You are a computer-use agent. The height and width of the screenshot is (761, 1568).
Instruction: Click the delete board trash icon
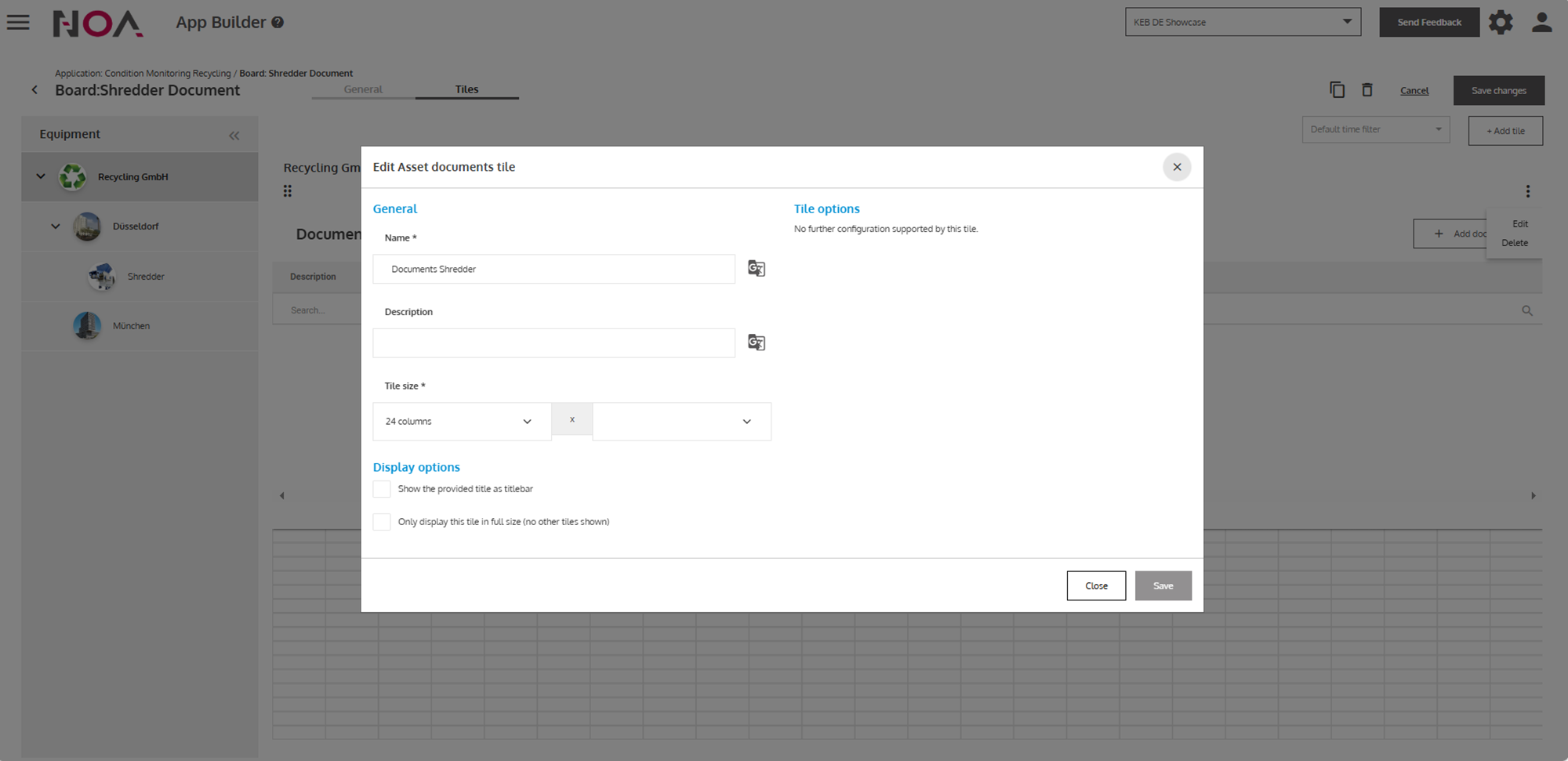(x=1367, y=90)
